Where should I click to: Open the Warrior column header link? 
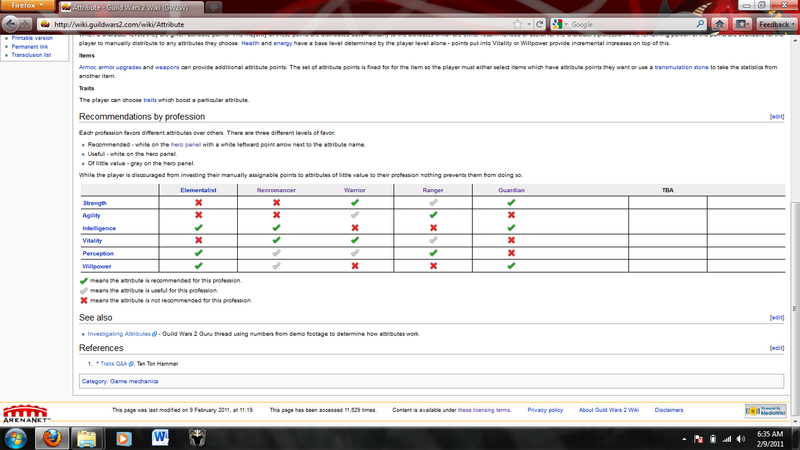click(x=355, y=190)
